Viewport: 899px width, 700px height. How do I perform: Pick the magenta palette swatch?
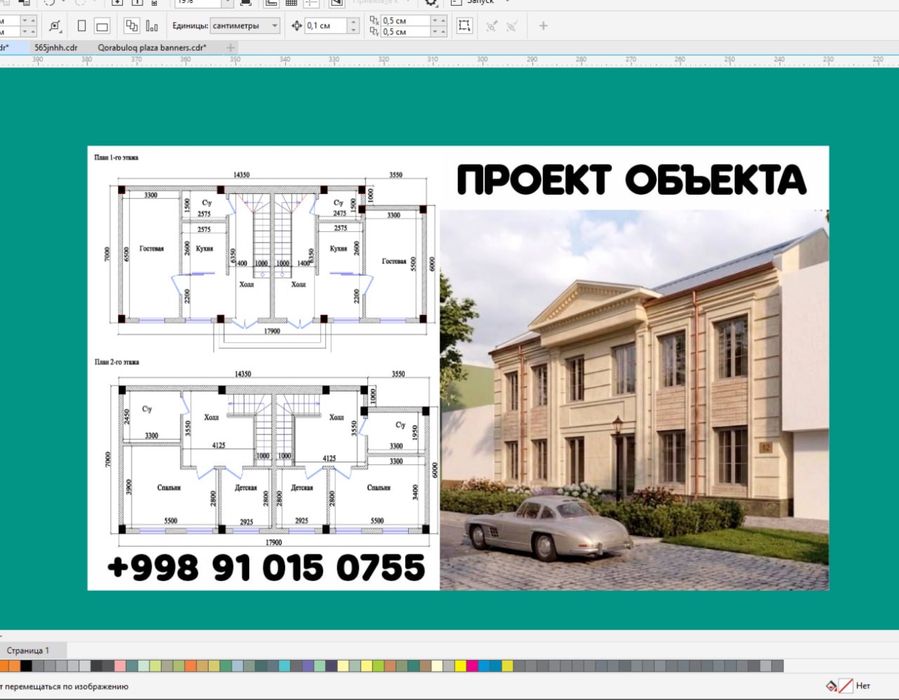click(472, 666)
